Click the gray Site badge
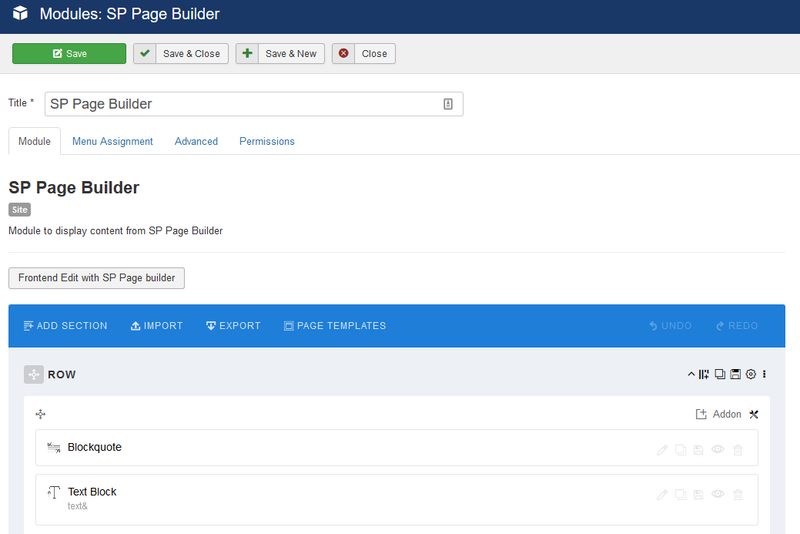This screenshot has height=534, width=800. 19,210
